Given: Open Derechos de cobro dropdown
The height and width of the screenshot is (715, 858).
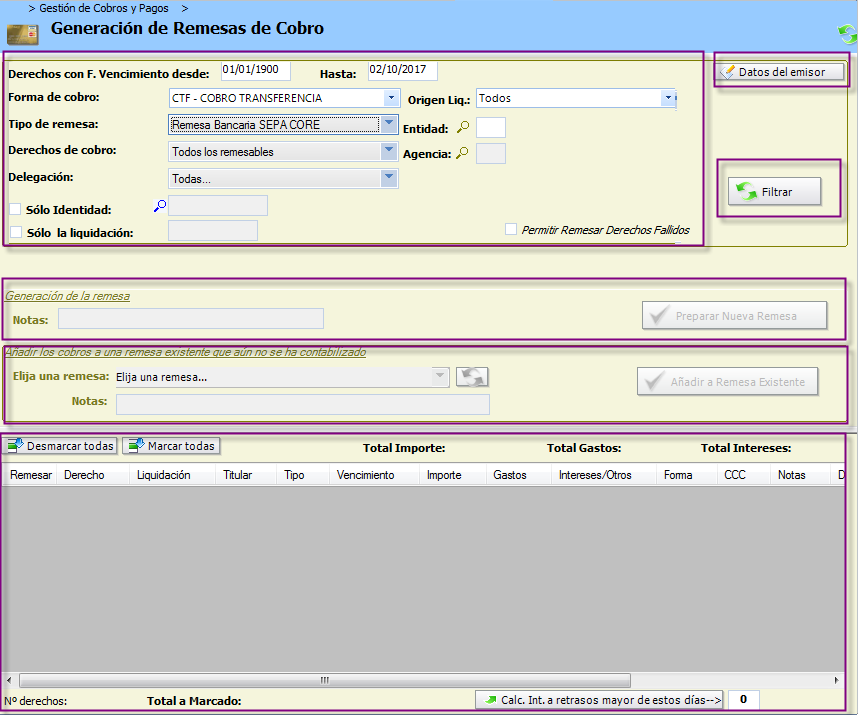Looking at the screenshot, I should (x=389, y=151).
